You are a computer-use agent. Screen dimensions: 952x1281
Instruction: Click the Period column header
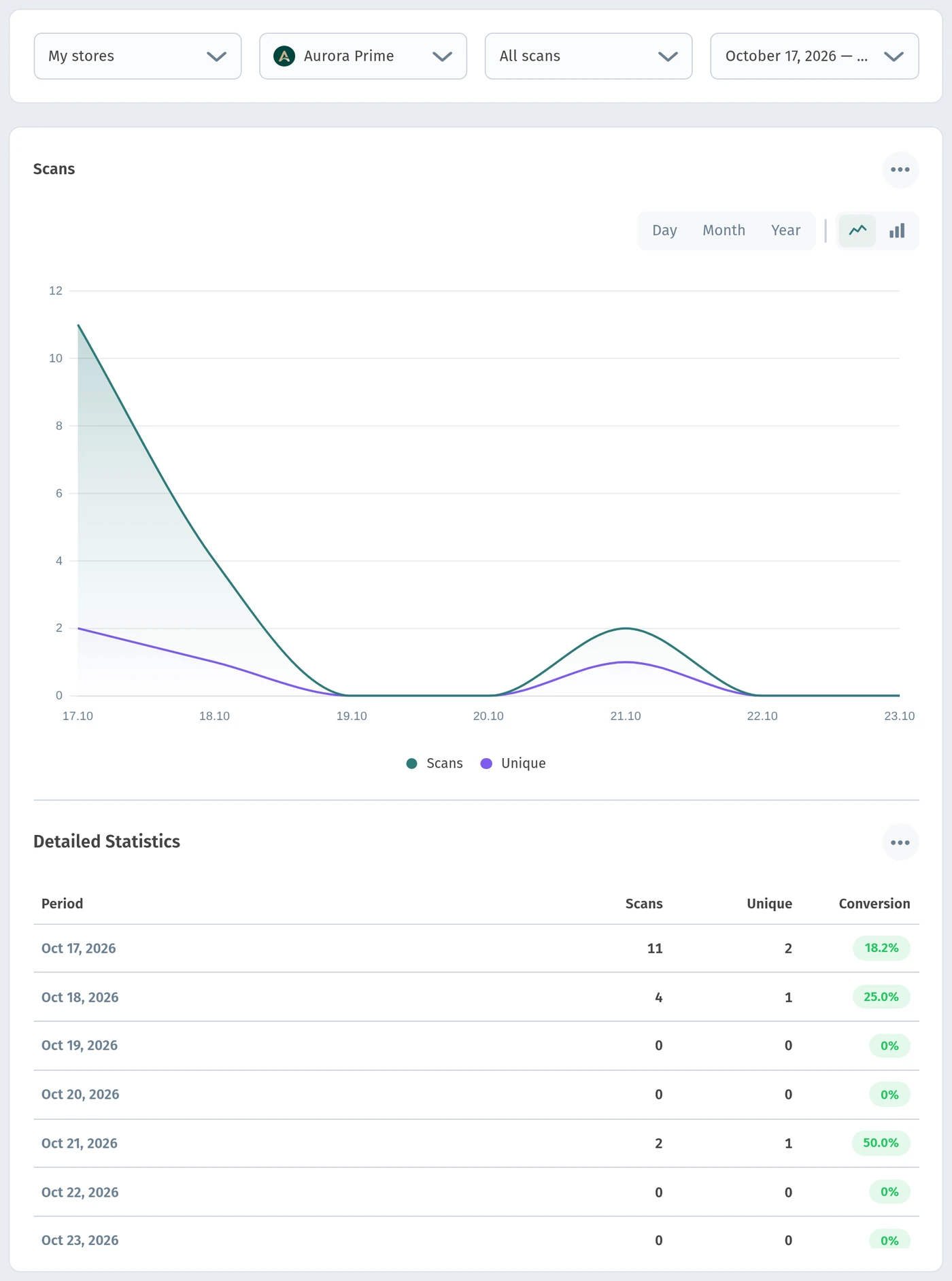coord(62,904)
